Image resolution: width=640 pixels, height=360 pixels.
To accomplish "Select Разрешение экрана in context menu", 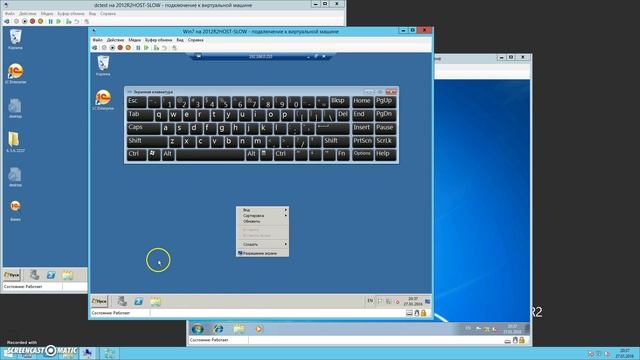I will pyautogui.click(x=262, y=253).
